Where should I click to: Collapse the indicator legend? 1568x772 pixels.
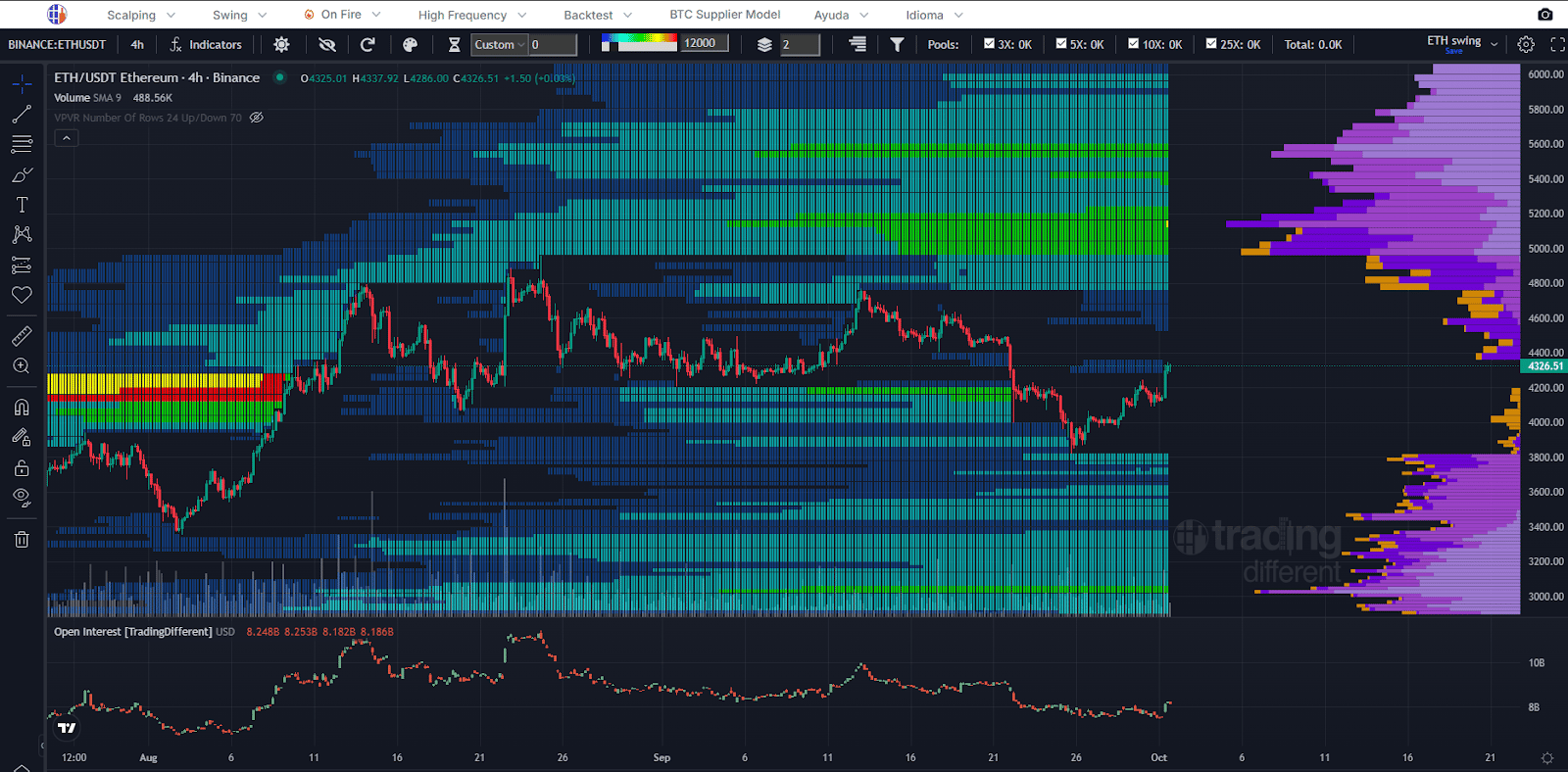click(x=67, y=138)
